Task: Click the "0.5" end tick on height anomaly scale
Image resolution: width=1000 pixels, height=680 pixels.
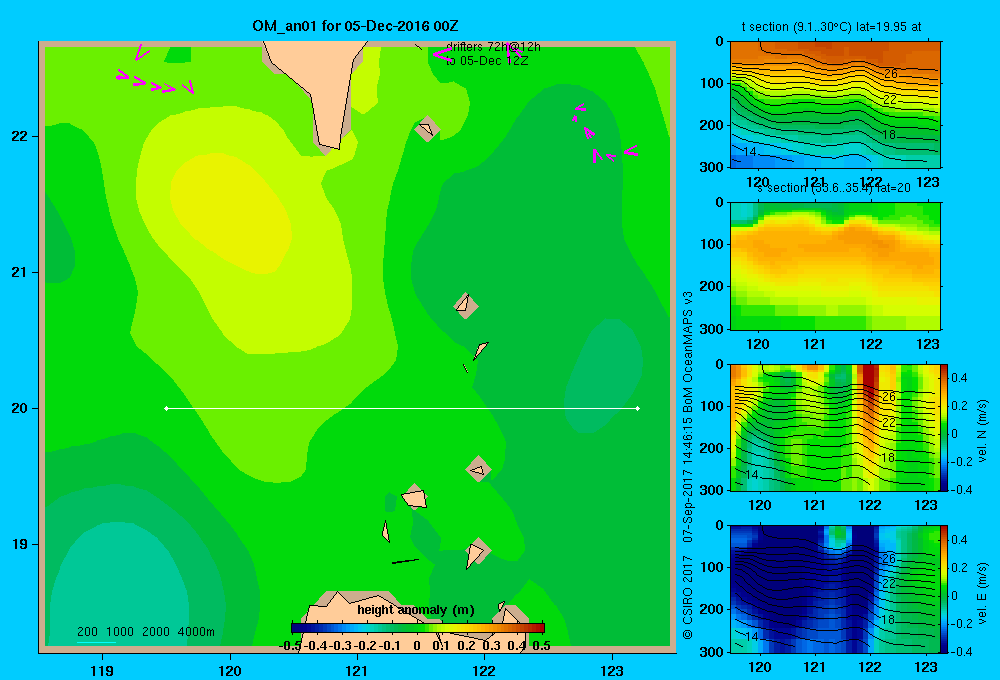Action: (x=541, y=646)
